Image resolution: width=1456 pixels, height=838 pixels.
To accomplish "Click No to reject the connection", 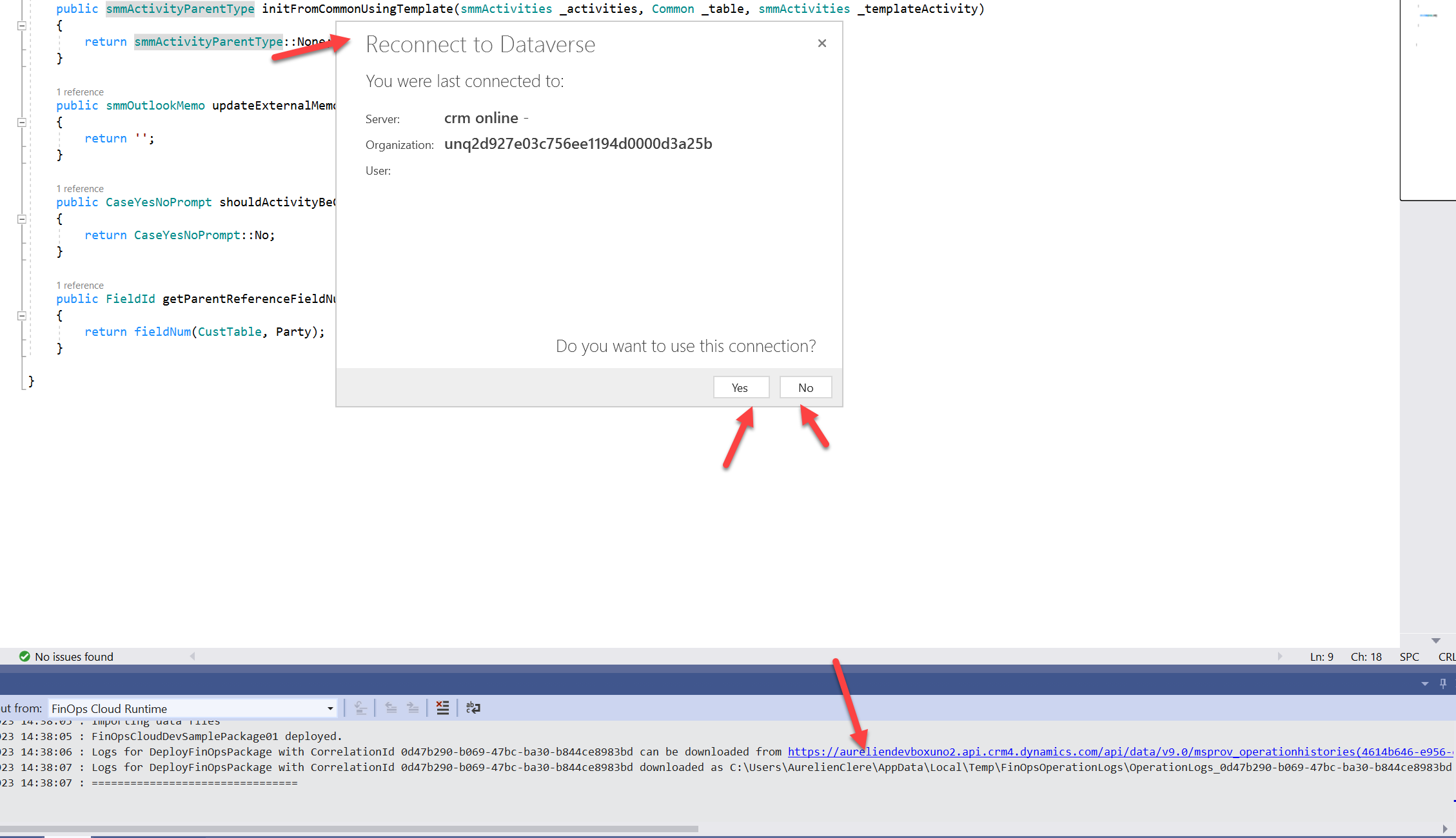I will (805, 387).
